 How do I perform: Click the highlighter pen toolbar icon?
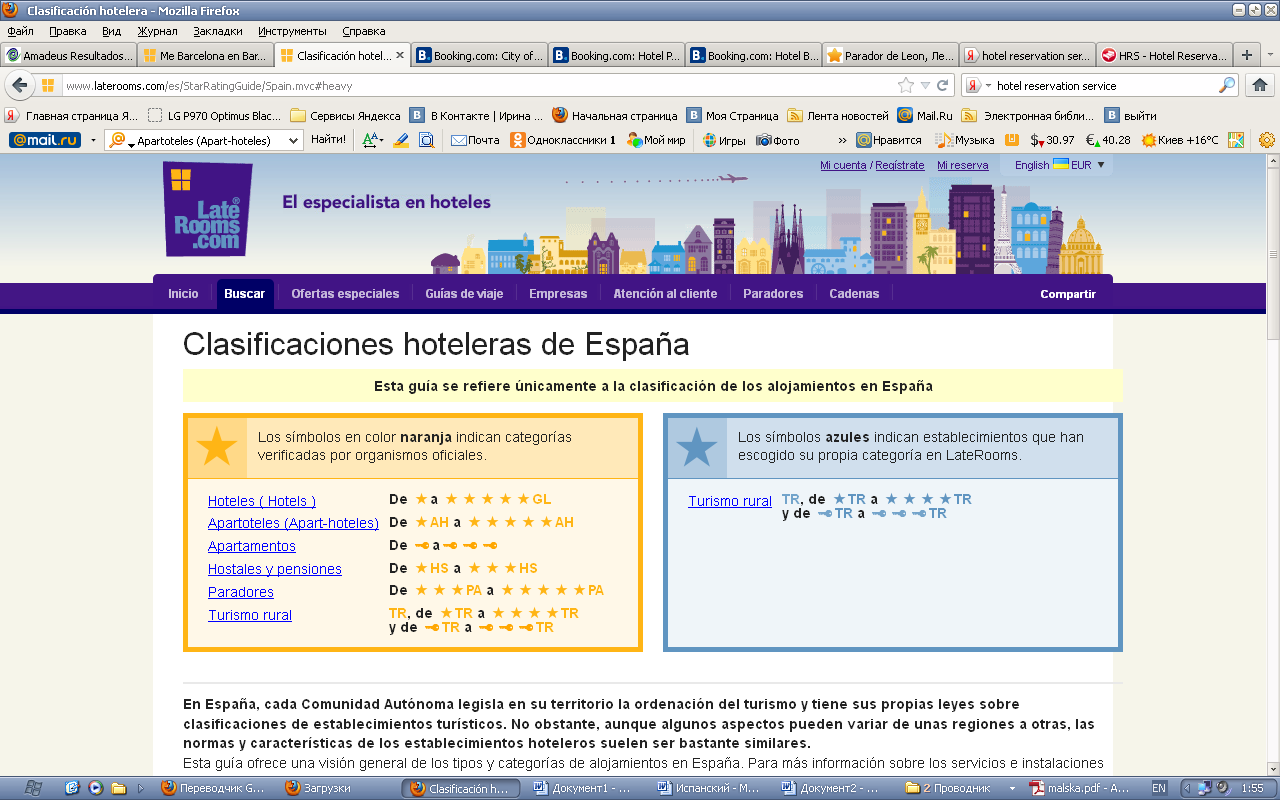pyautogui.click(x=401, y=140)
